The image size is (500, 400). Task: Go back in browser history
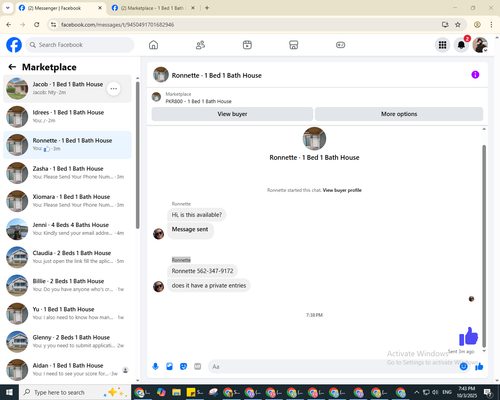(9, 24)
